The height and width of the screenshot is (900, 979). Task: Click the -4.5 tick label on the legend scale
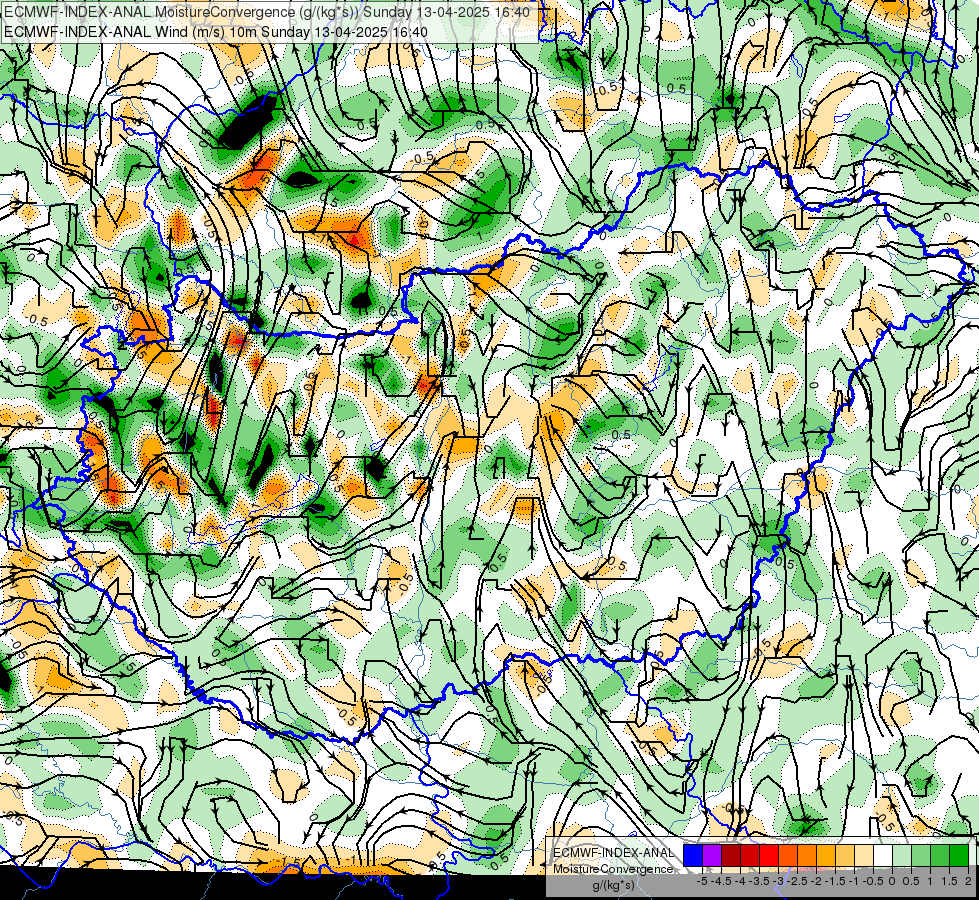coord(721,881)
